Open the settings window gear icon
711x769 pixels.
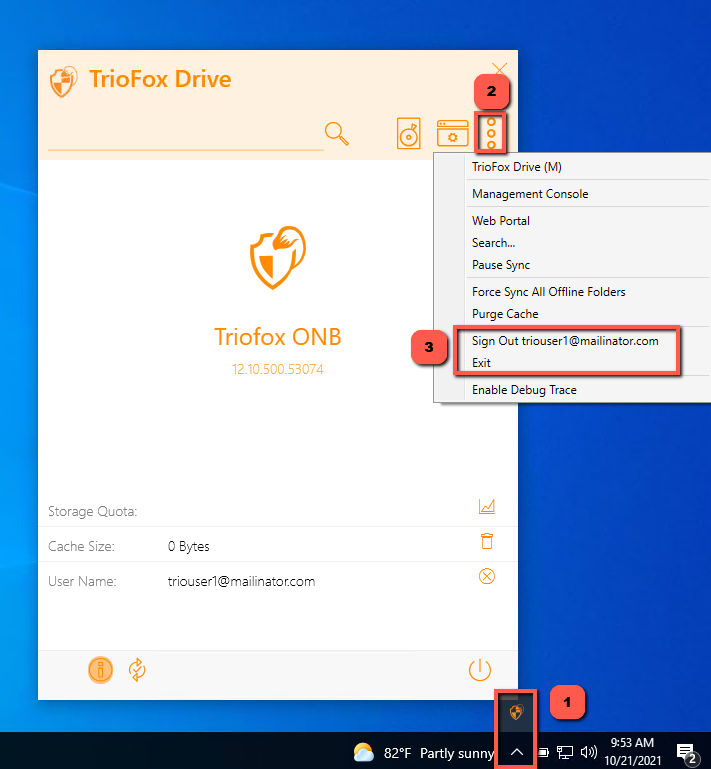click(452, 133)
